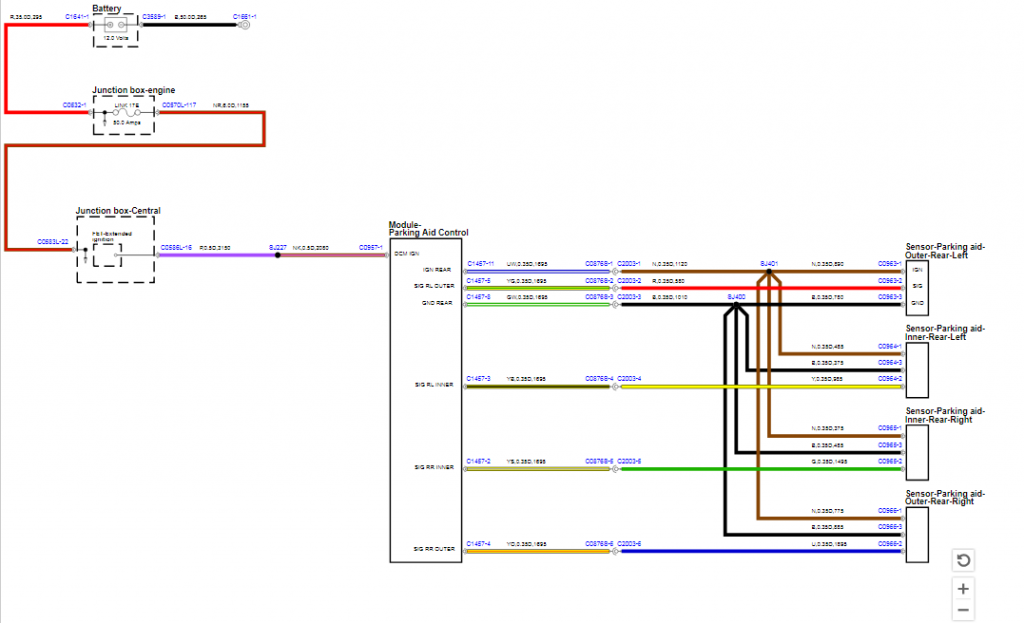The width and height of the screenshot is (1024, 623).
Task: Open connector link C0964-1
Action: tap(889, 346)
